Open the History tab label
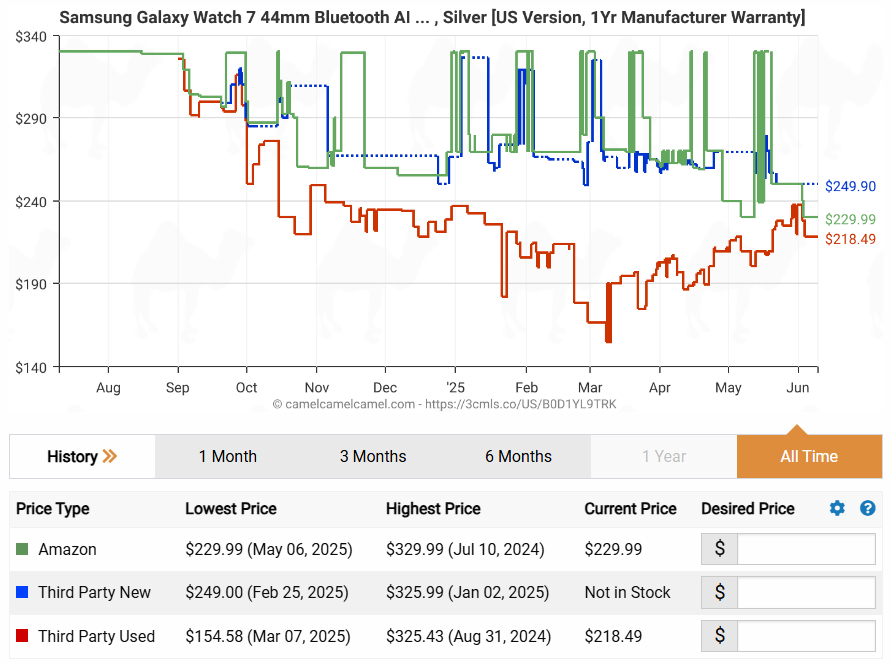The image size is (891, 664). (72, 457)
